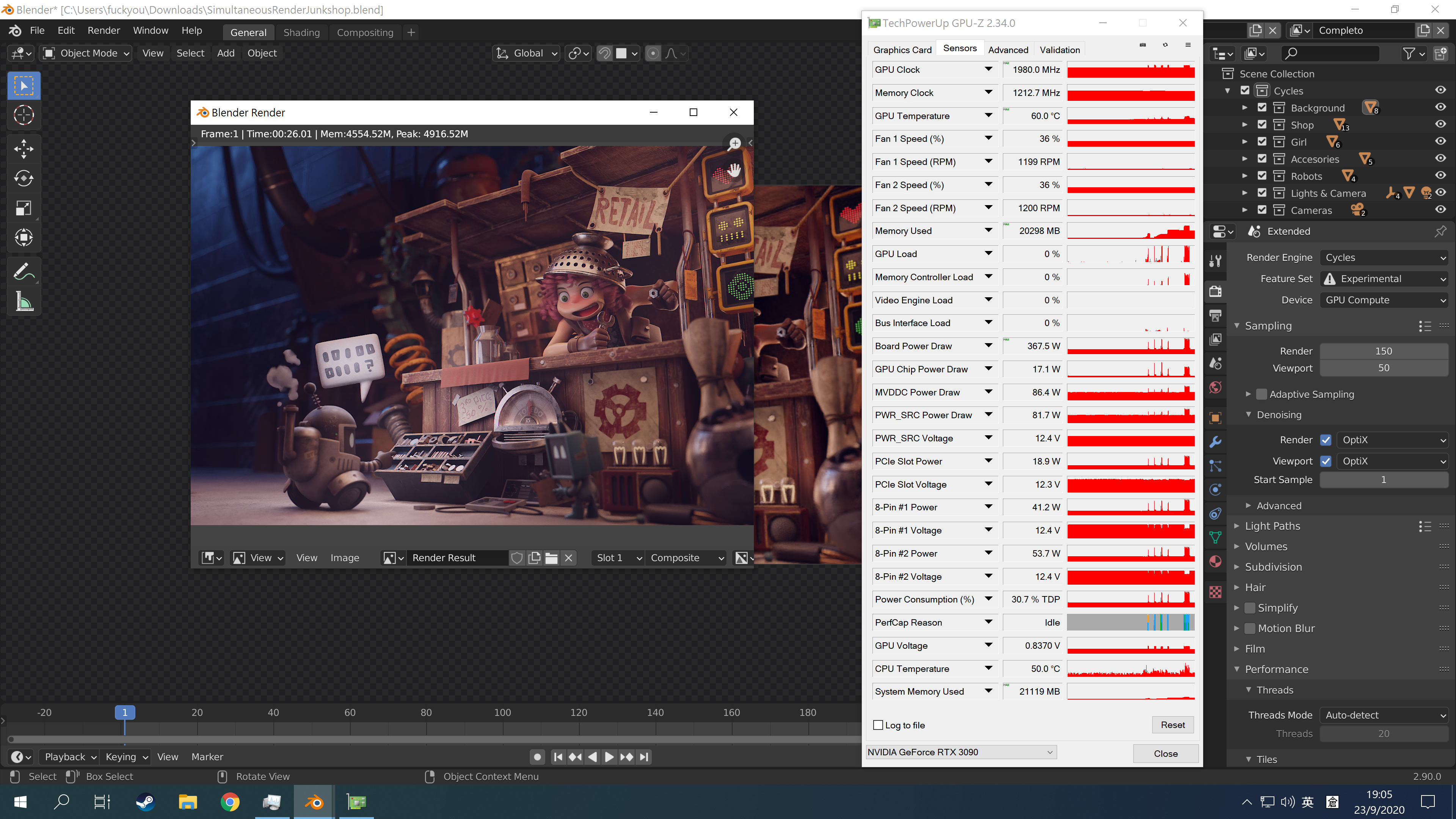The height and width of the screenshot is (819, 1456).
Task: Adjust the Viewport samples 50 field
Action: (x=1384, y=368)
